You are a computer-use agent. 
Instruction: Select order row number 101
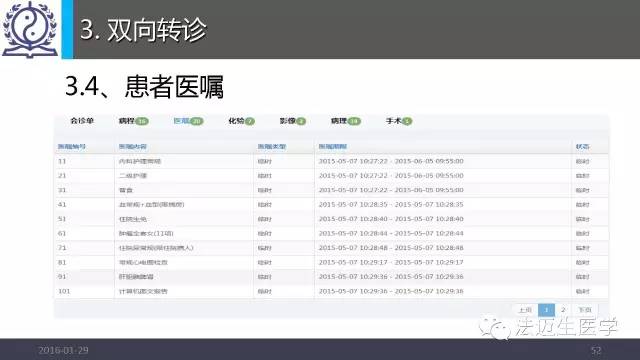(331, 291)
